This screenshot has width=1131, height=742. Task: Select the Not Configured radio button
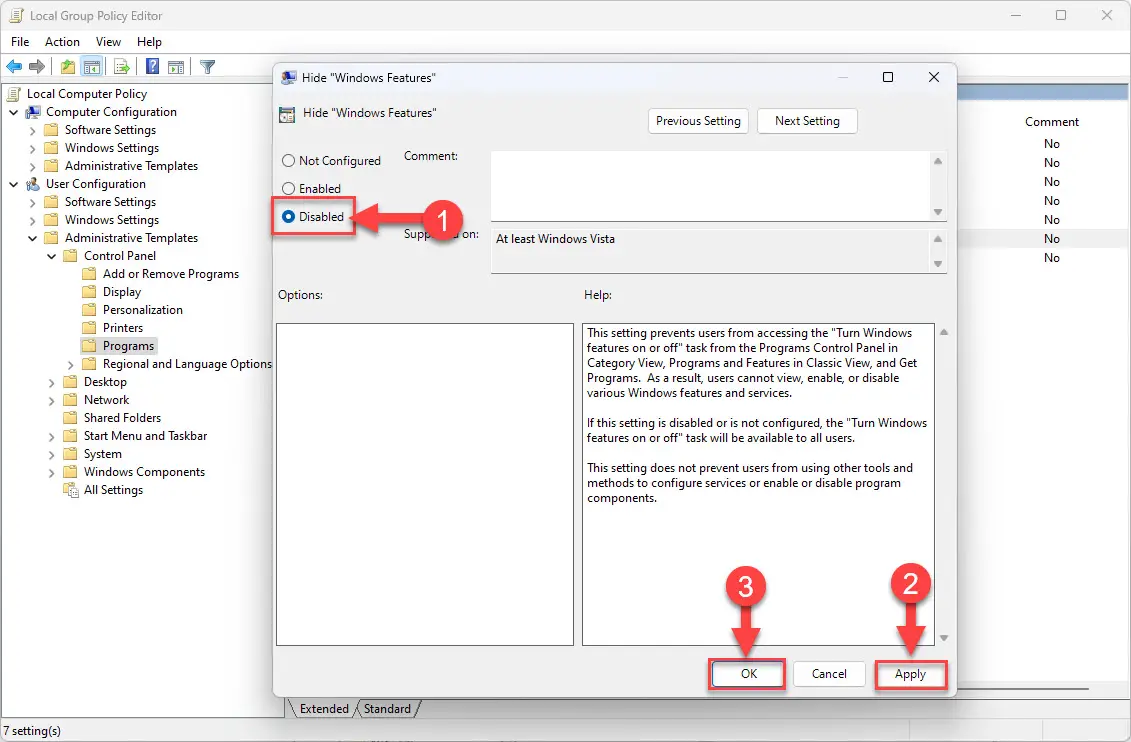click(289, 160)
